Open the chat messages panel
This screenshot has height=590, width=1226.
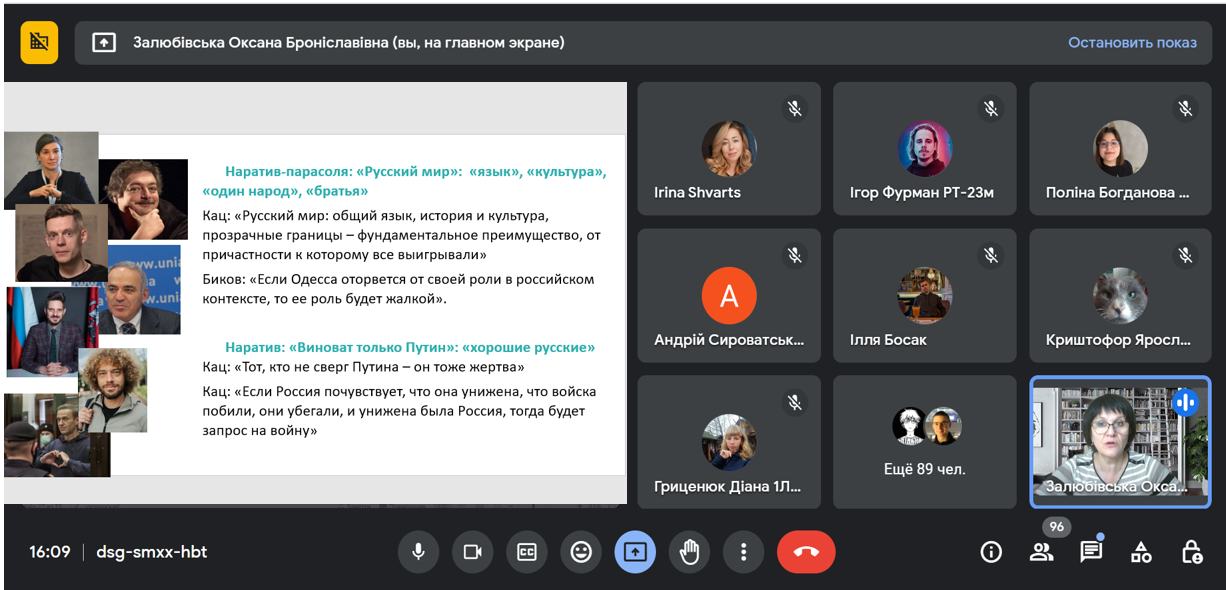coord(1091,552)
